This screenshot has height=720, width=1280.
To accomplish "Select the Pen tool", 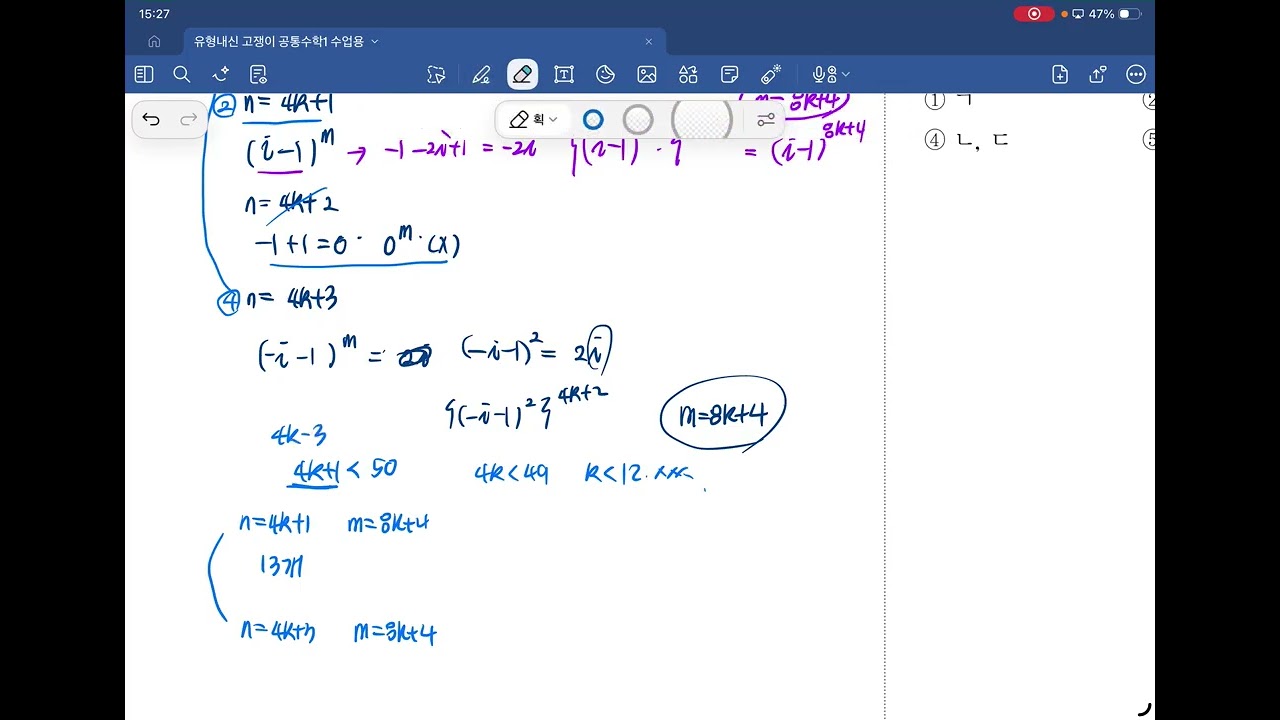I will tap(481, 74).
